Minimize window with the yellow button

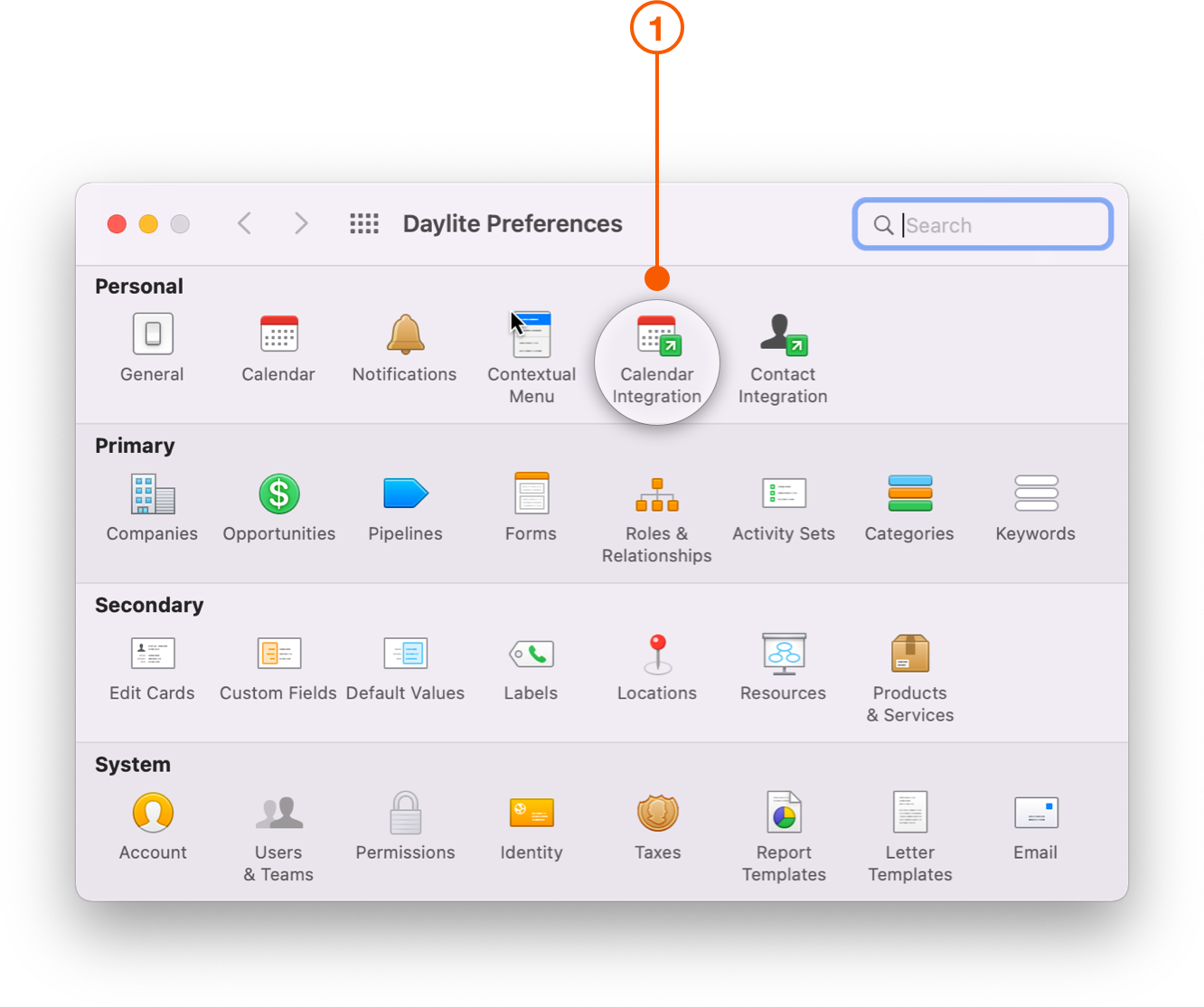click(x=148, y=223)
